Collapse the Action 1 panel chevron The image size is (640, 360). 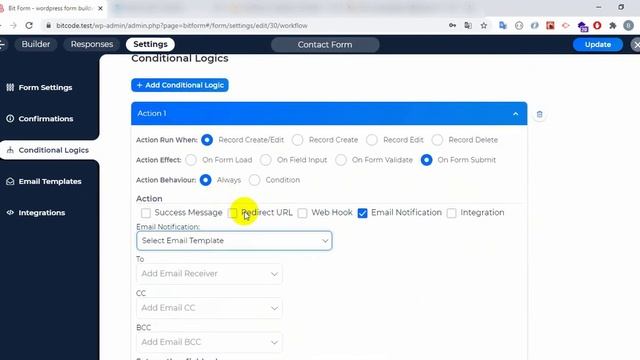pyautogui.click(x=516, y=114)
